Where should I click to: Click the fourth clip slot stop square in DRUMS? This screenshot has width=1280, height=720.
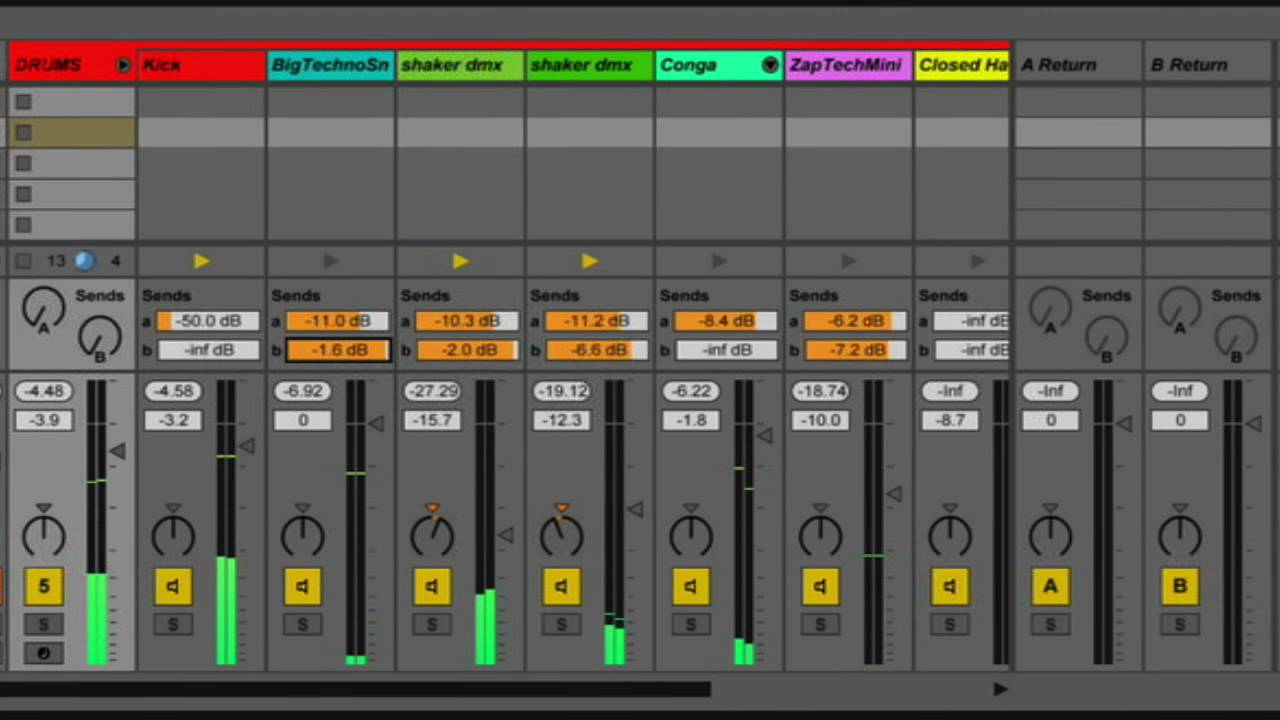tap(23, 194)
